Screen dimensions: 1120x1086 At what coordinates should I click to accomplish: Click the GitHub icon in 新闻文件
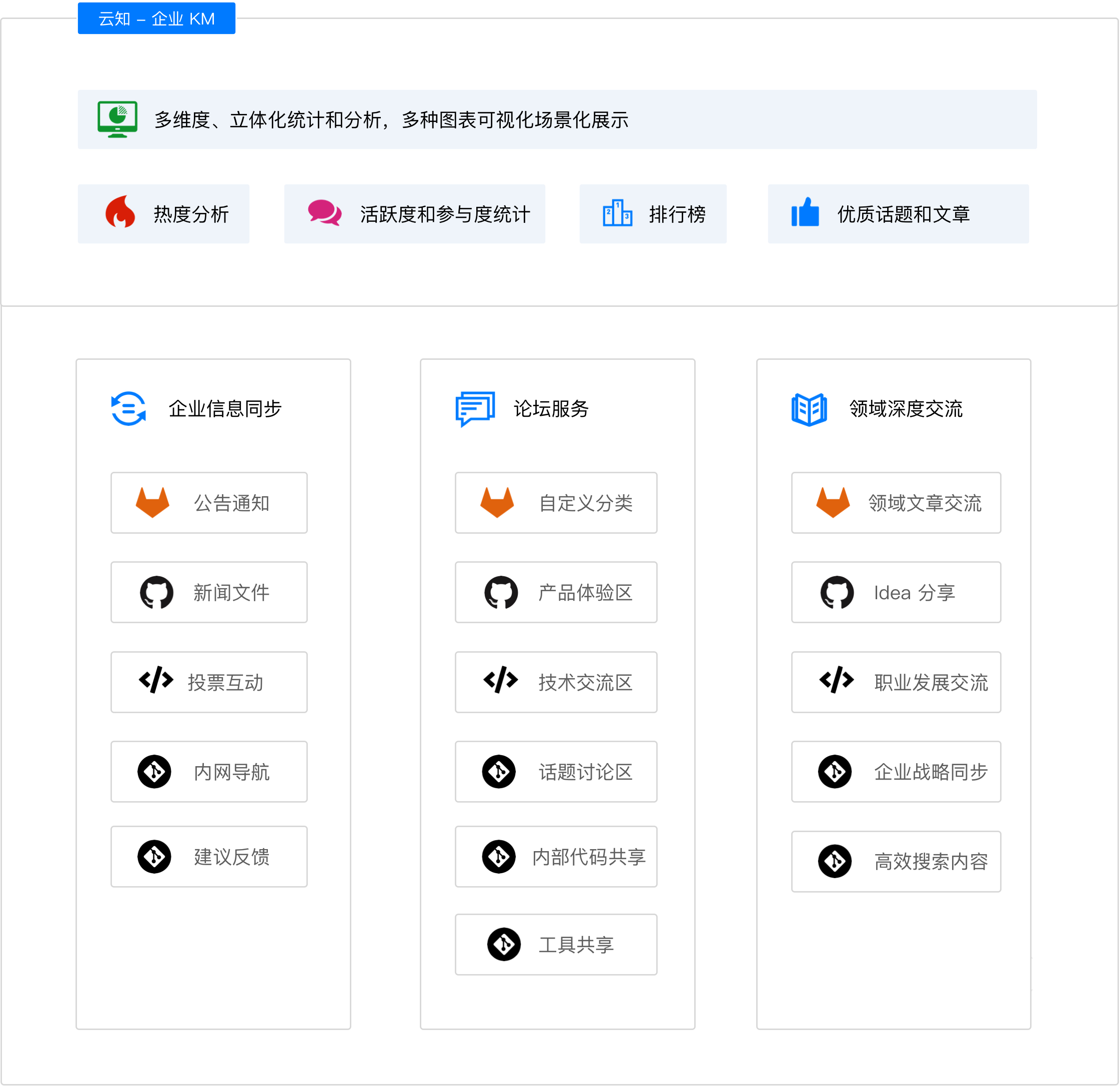(156, 592)
